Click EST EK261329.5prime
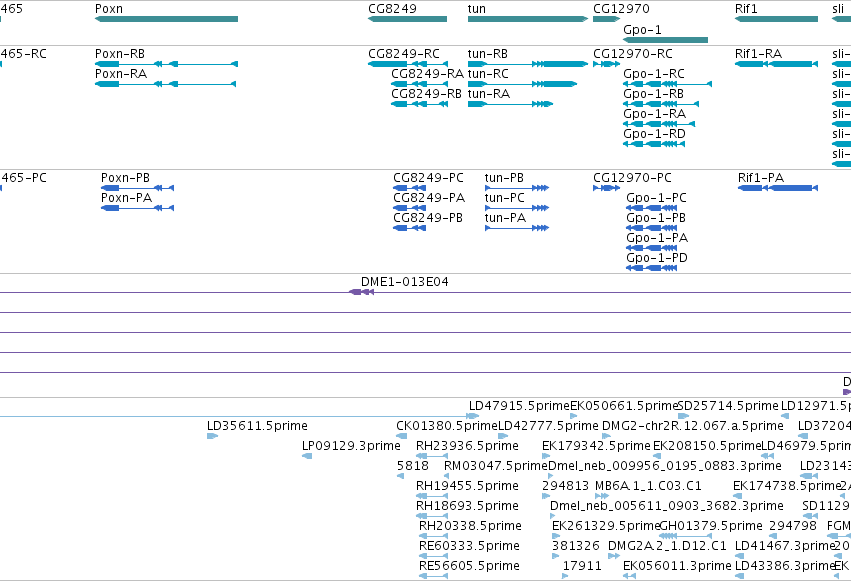Screen dimensions: 851x581 (x=556, y=537)
